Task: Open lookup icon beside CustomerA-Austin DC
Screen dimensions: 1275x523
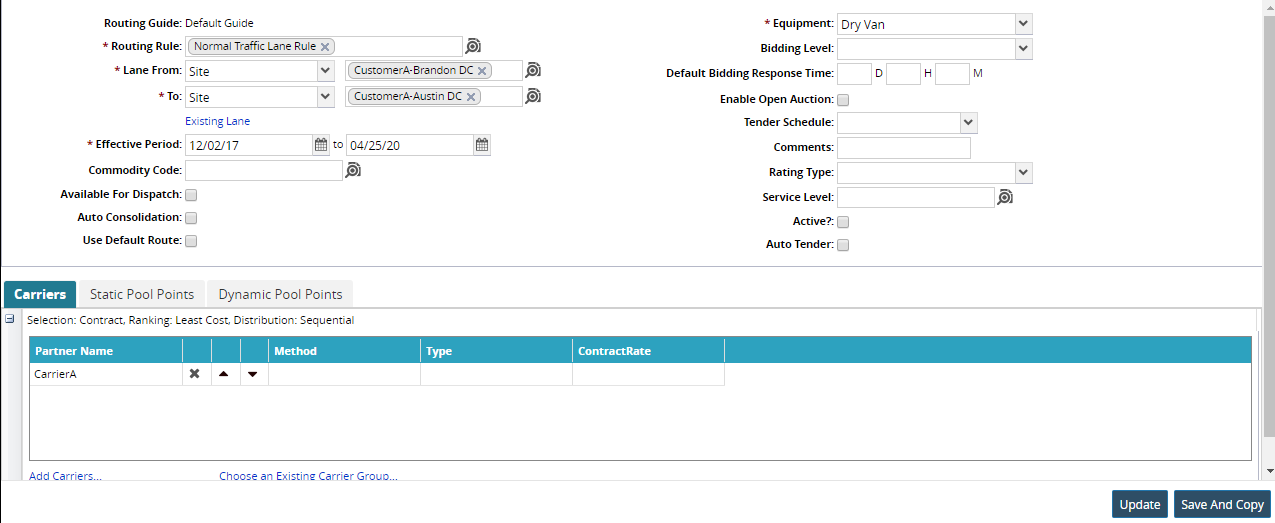Action: [x=534, y=96]
